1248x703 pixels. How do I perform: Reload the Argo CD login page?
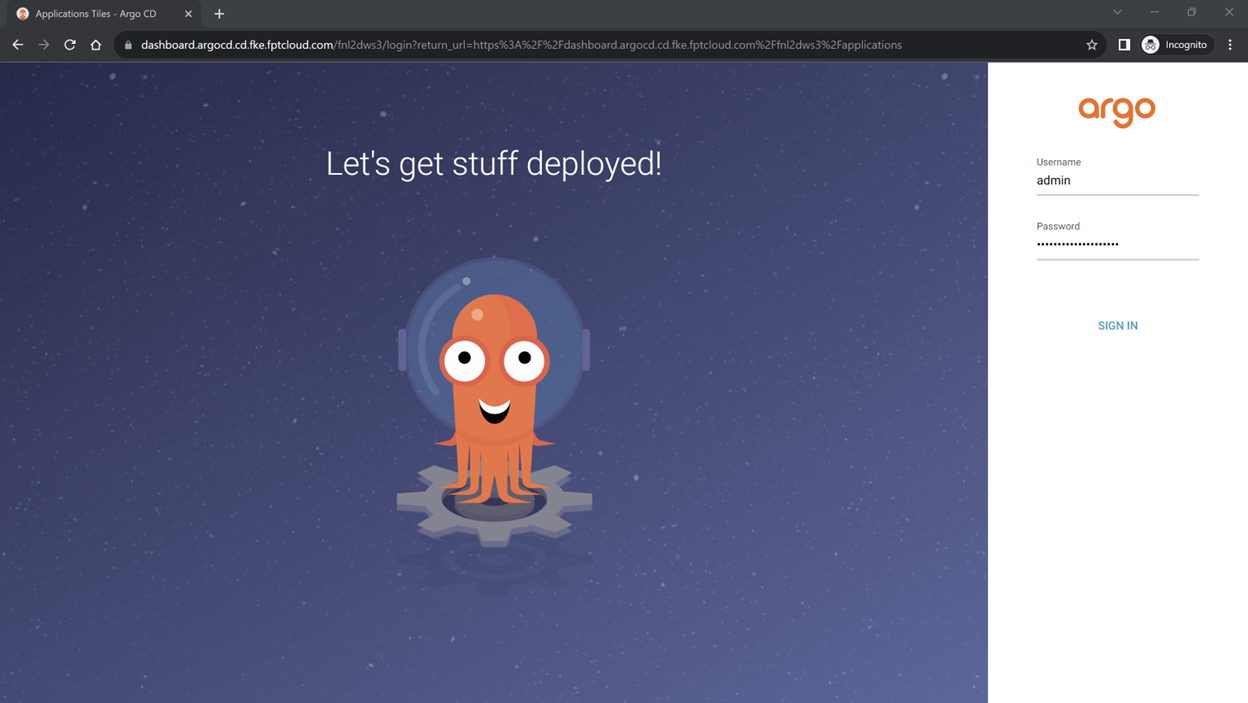point(70,45)
